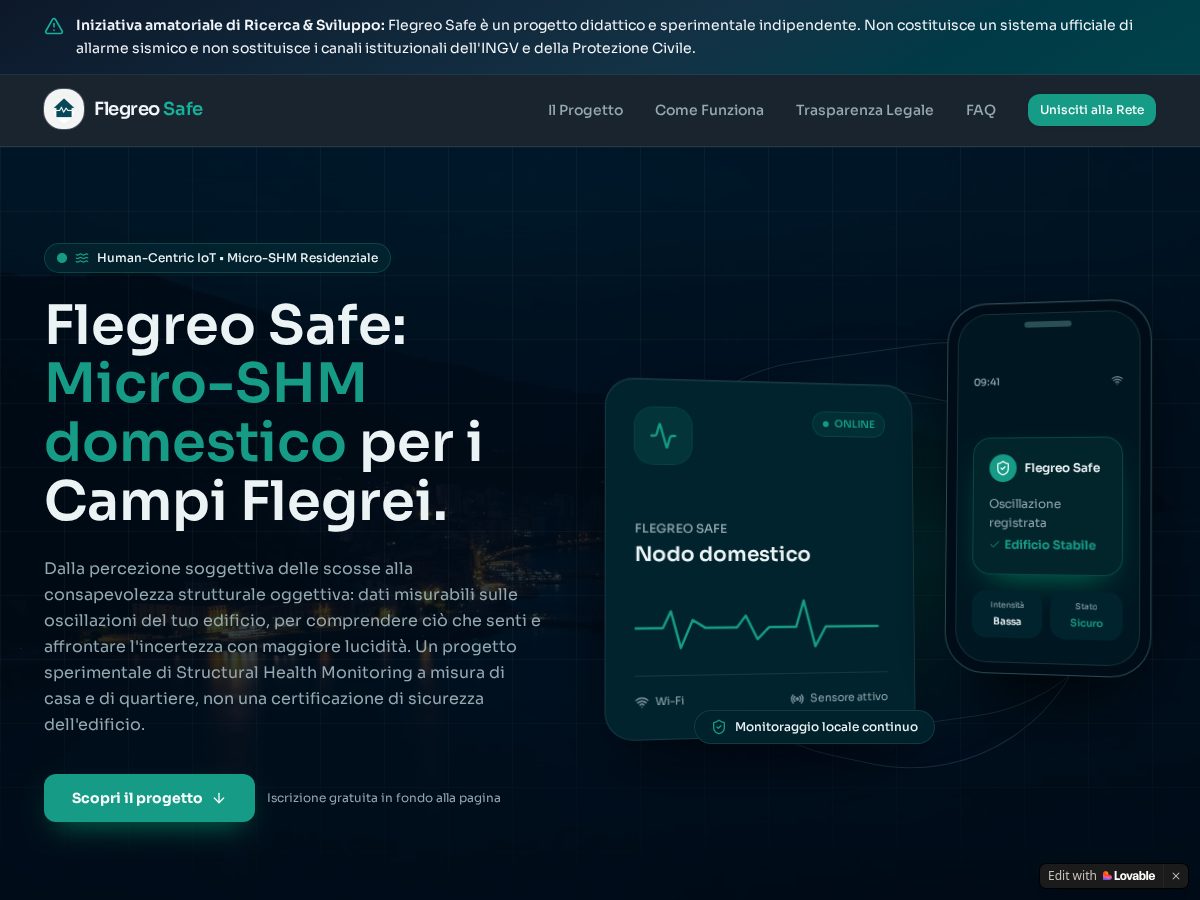
Task: Click the Campi Flegrei. heading line
Action: [x=246, y=501]
